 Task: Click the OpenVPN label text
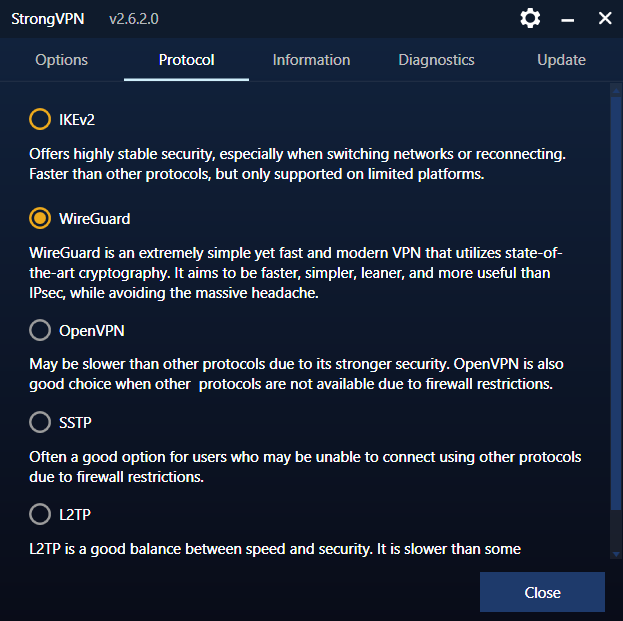pos(92,331)
